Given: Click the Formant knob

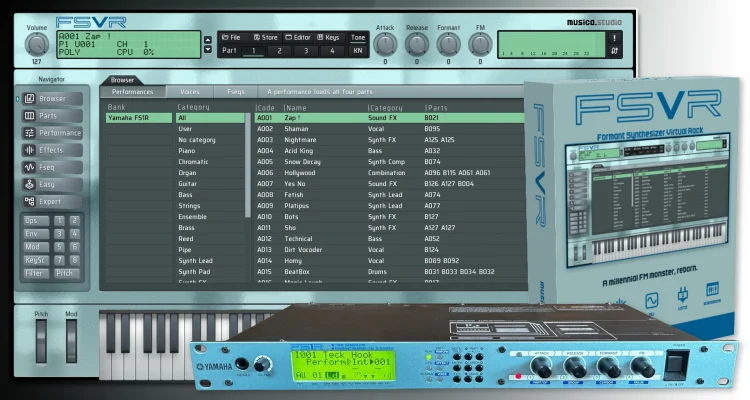Looking at the screenshot, I should [448, 45].
